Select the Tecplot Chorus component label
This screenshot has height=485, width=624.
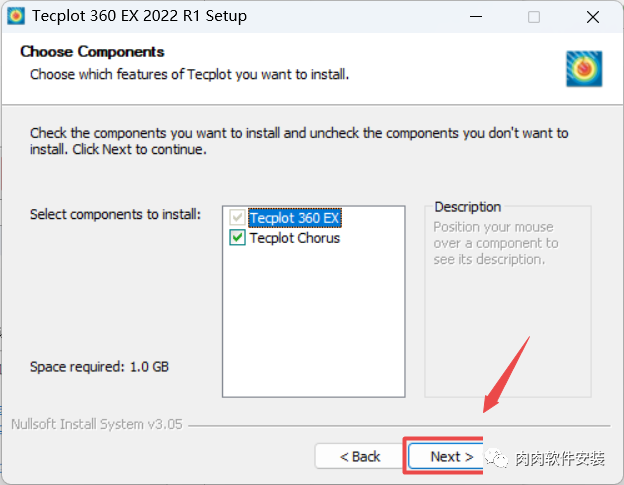point(294,238)
